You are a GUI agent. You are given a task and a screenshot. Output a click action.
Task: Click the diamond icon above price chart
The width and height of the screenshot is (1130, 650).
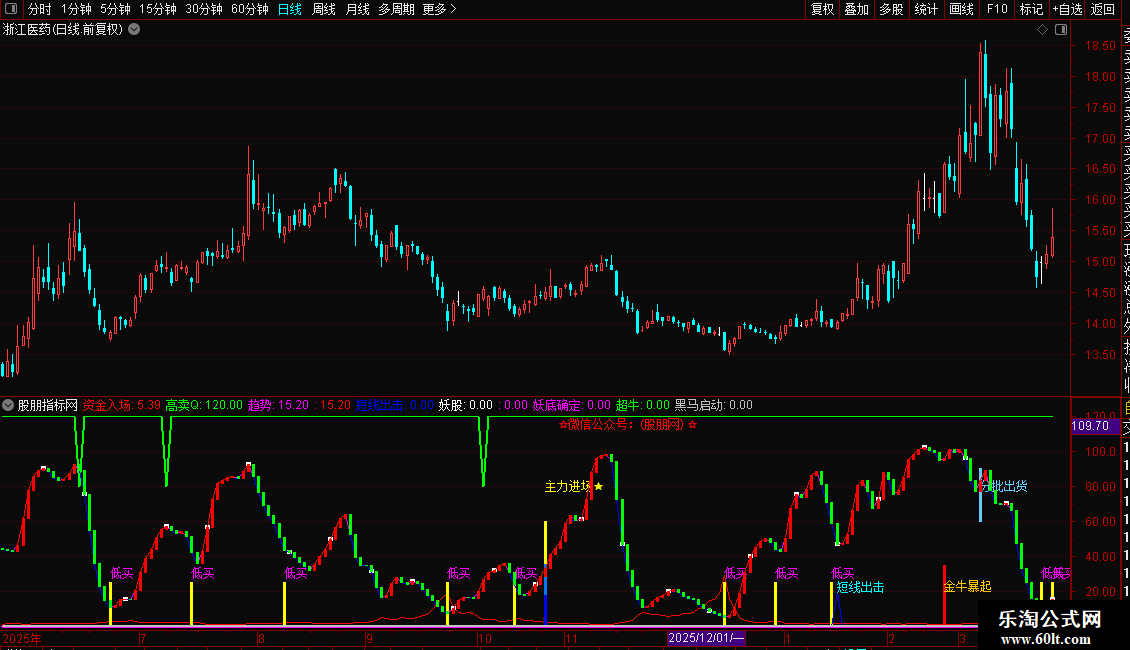(x=1042, y=29)
